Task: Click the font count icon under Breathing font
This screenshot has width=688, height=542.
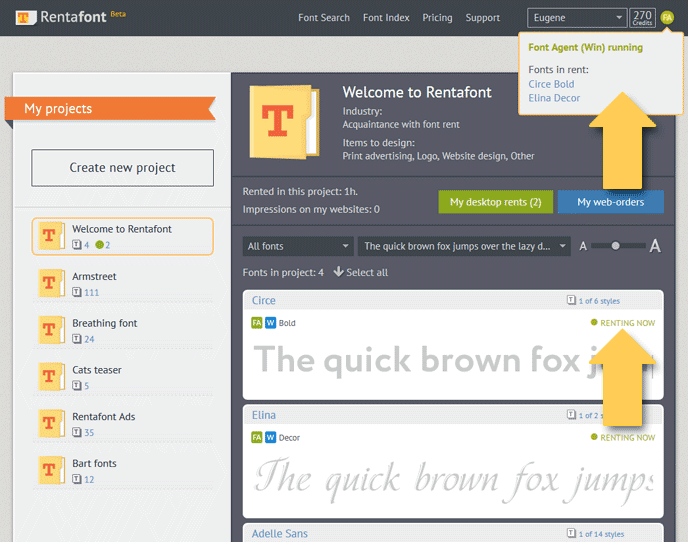Action: [77, 339]
